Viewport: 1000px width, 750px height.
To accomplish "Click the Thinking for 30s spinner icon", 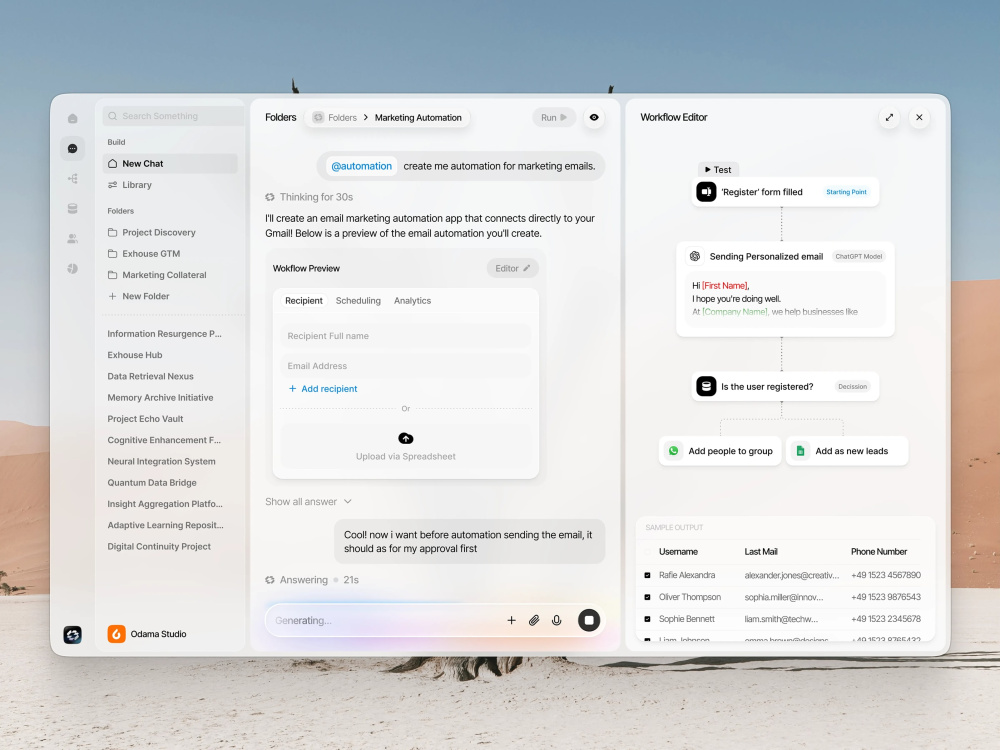I will click(x=270, y=197).
